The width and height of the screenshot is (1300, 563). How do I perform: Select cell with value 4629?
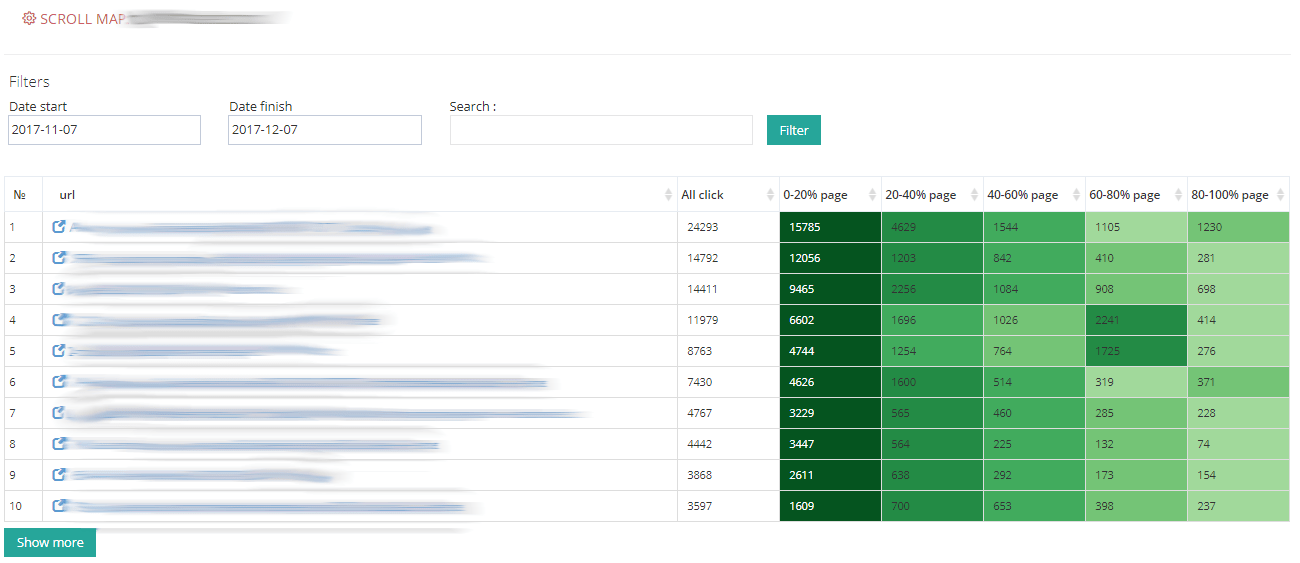pyautogui.click(x=932, y=227)
